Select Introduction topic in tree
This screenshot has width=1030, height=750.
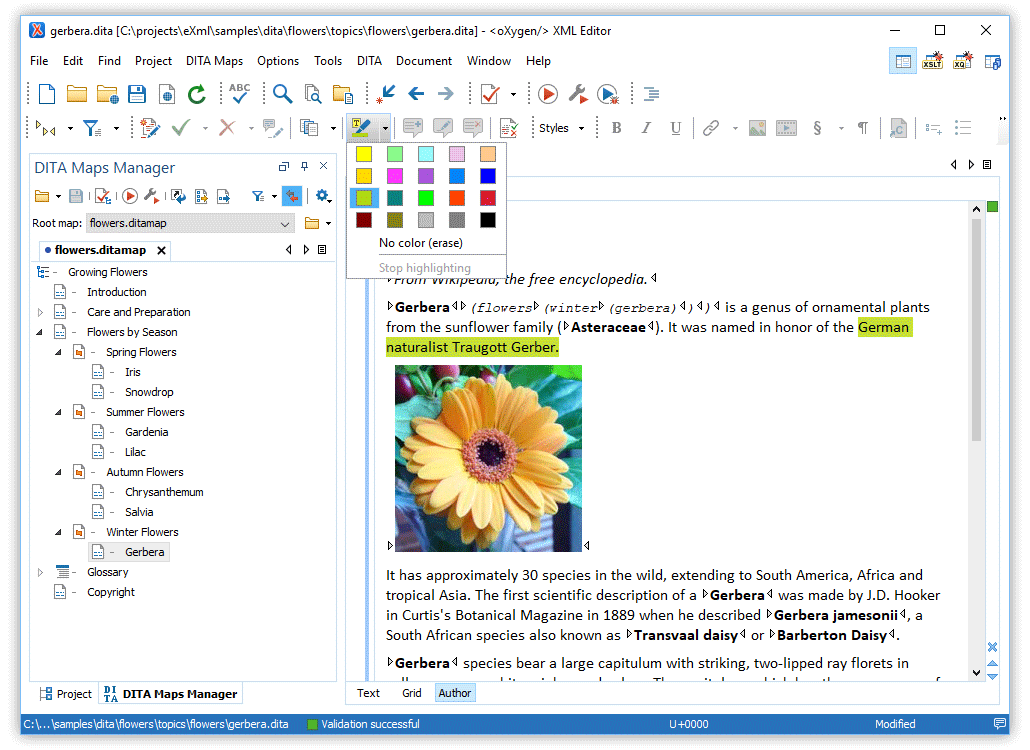click(116, 292)
